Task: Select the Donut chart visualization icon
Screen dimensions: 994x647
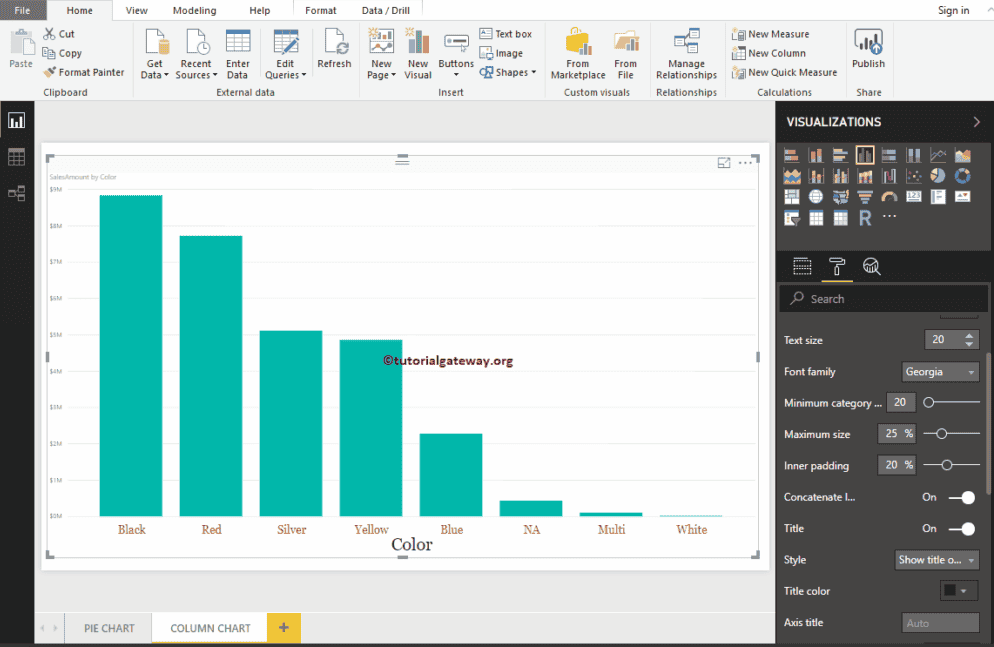Action: coord(961,176)
